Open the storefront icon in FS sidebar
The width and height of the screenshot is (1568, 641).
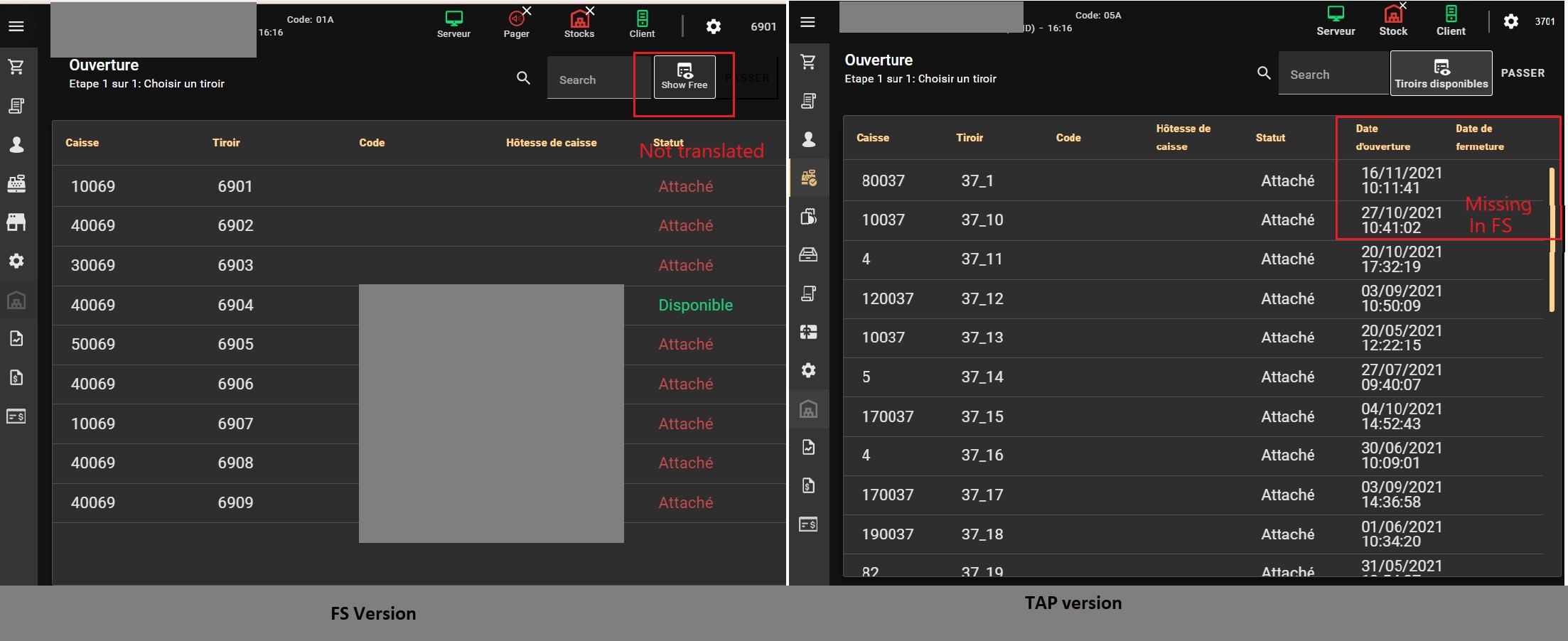[16, 222]
